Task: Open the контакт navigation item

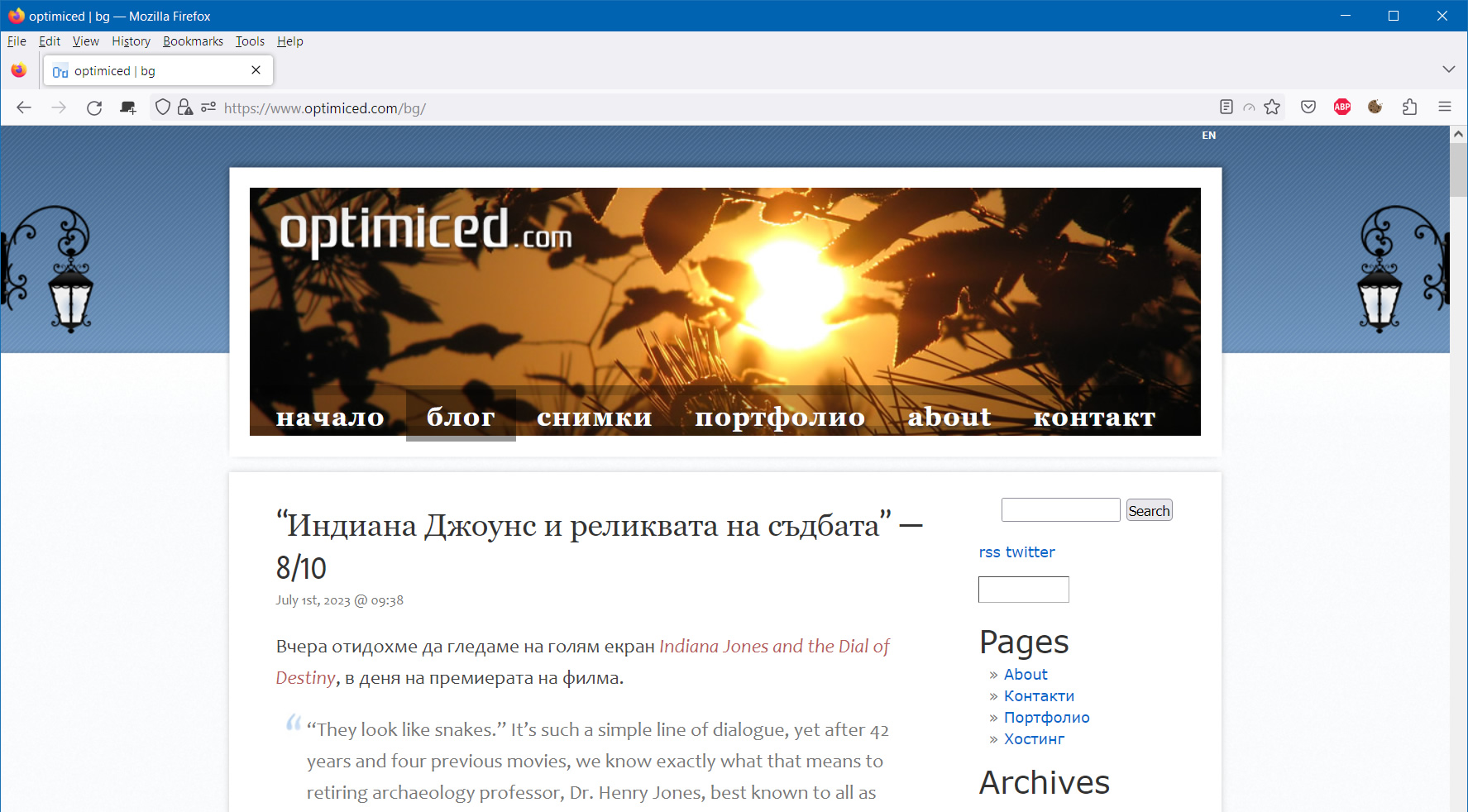Action: [1094, 417]
